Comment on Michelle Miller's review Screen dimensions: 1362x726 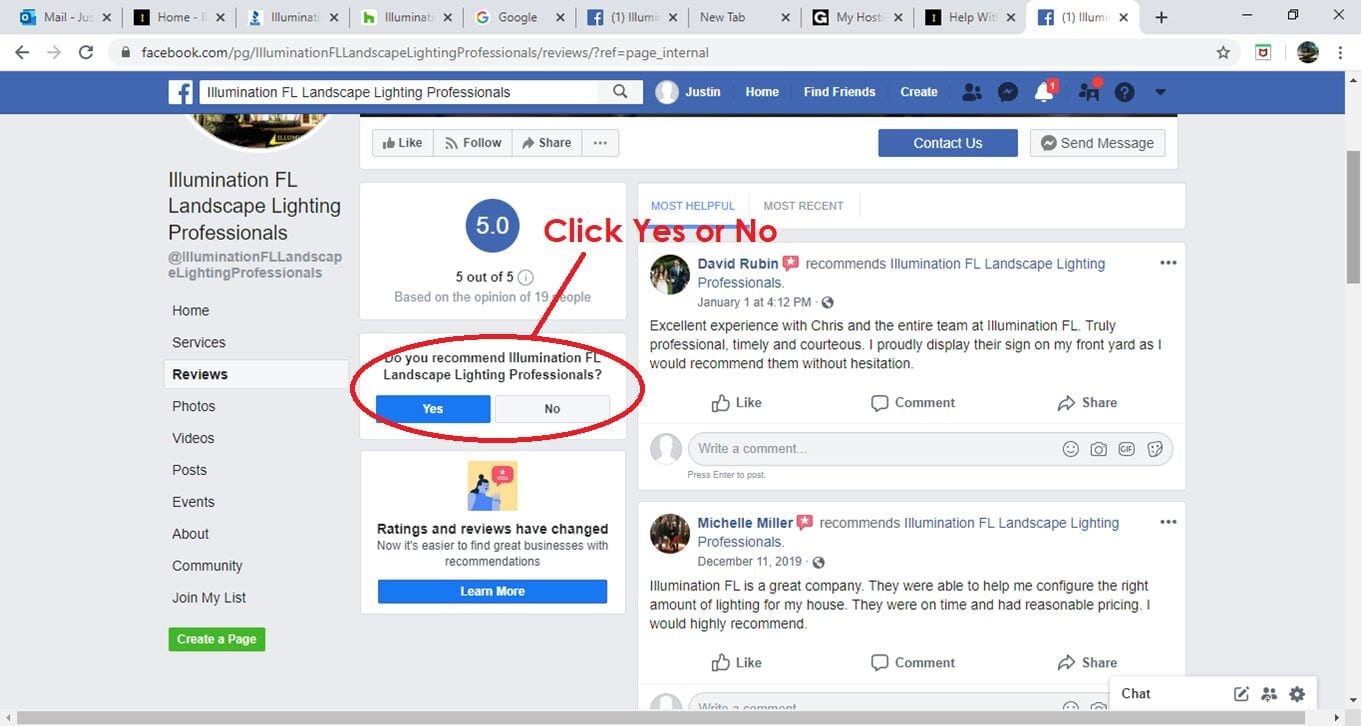913,663
